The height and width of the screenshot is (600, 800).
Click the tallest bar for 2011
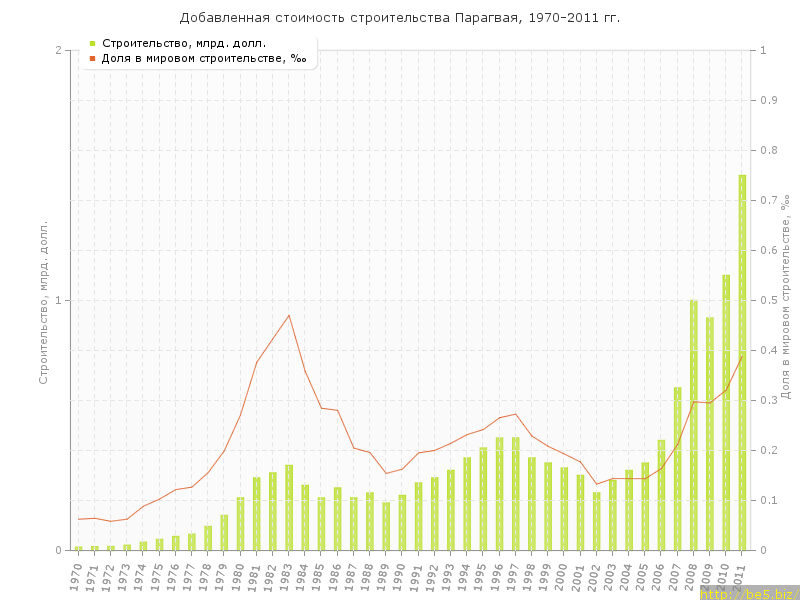coord(742,362)
